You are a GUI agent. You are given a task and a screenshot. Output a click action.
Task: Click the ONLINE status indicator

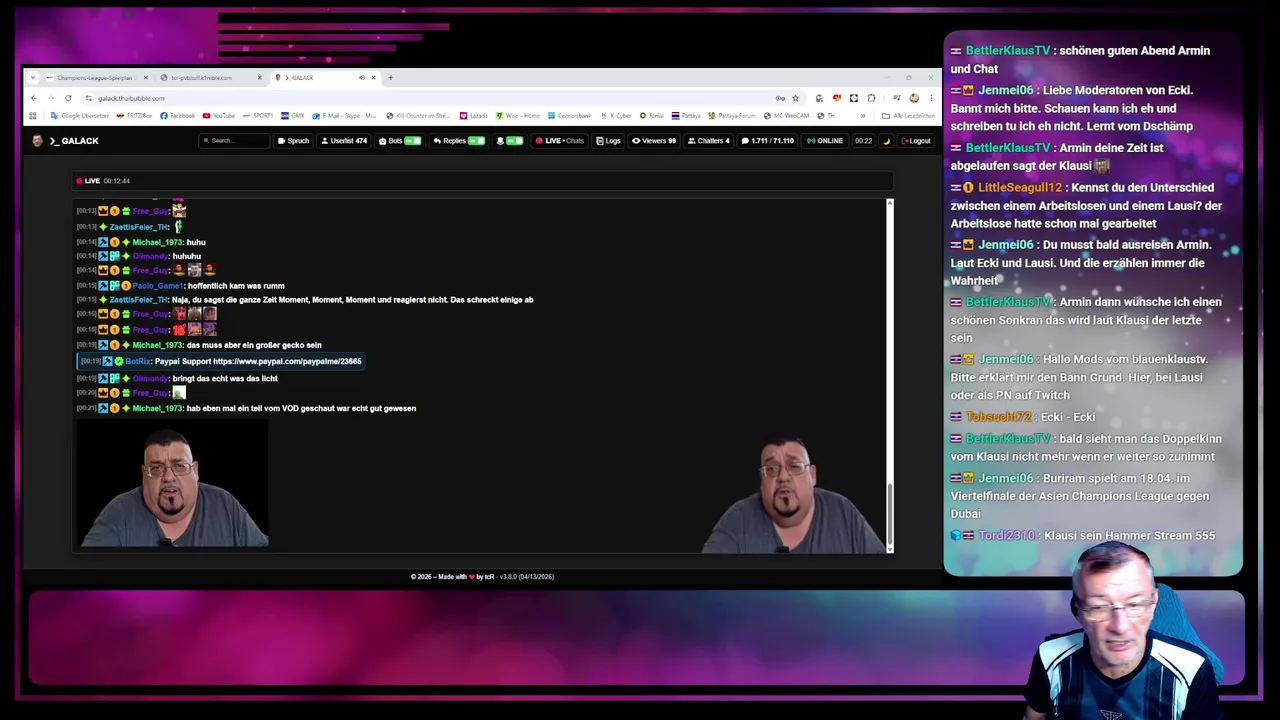(x=825, y=141)
